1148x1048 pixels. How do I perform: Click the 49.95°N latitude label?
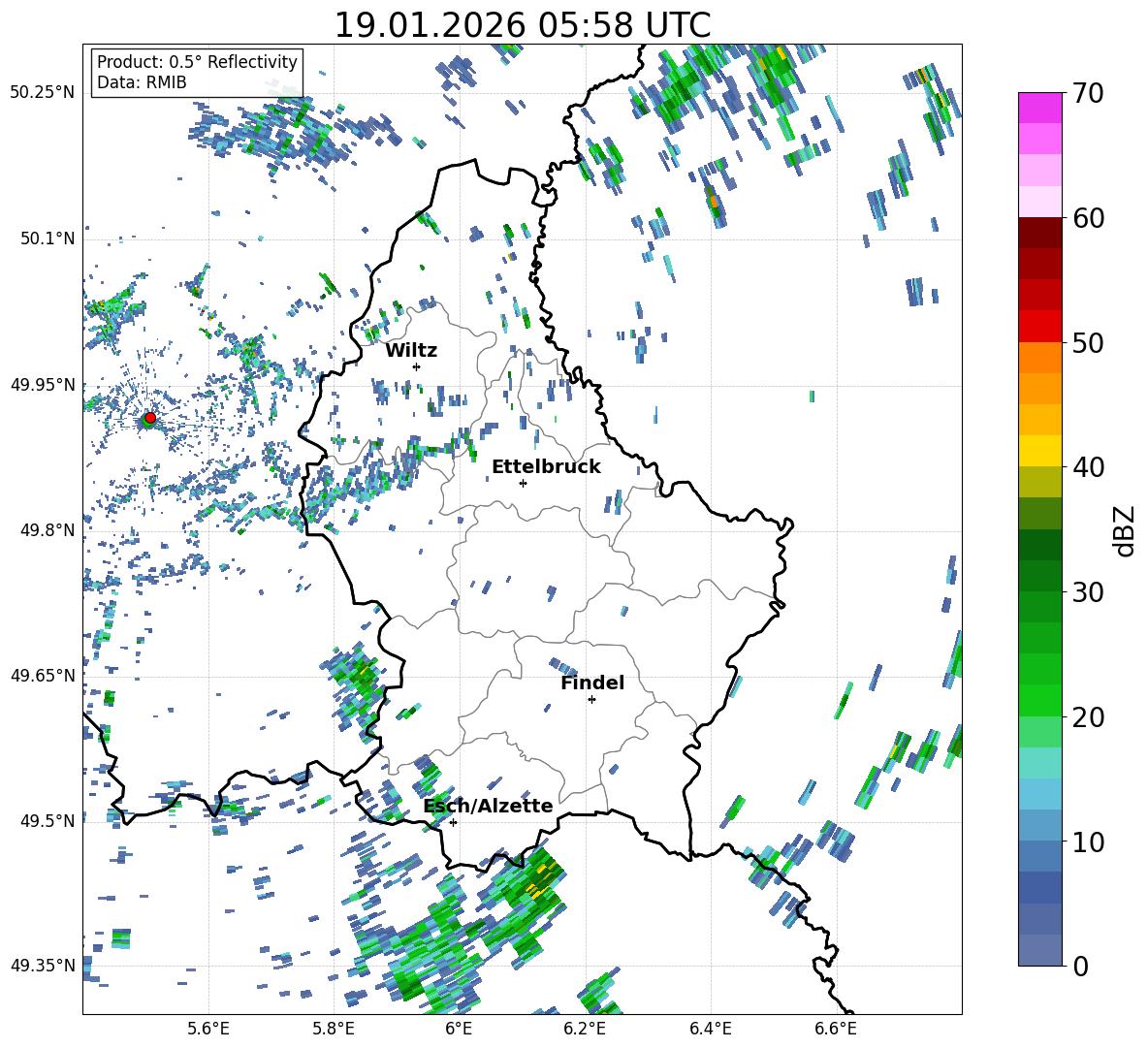[43, 384]
